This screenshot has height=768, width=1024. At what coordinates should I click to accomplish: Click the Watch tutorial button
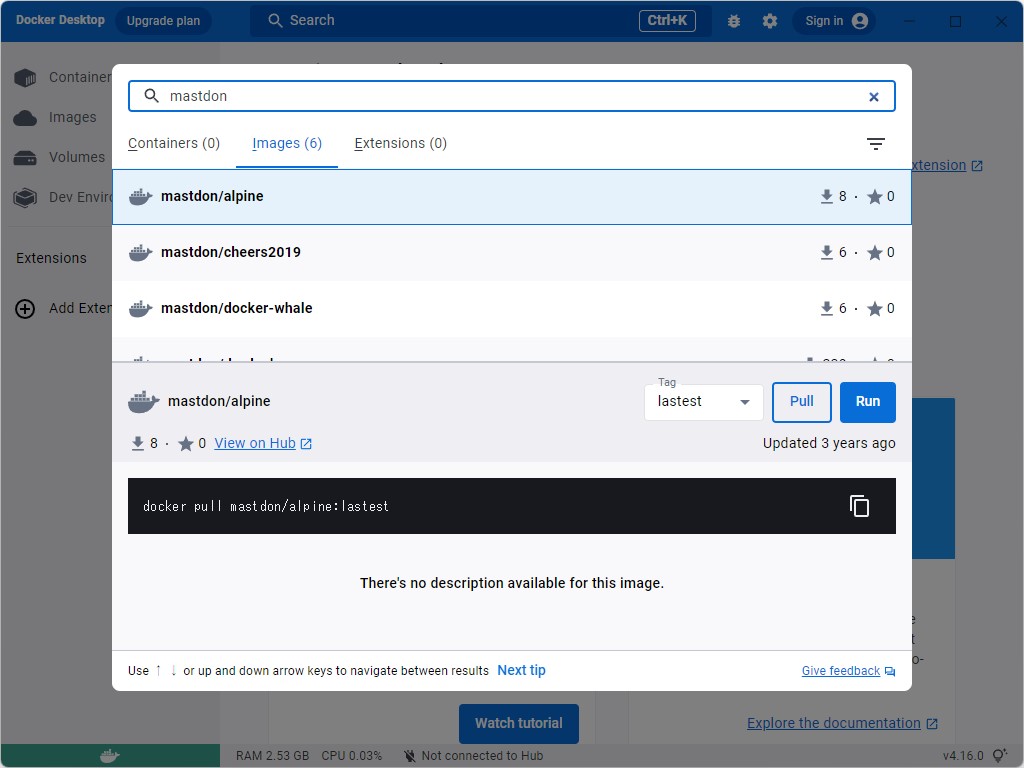click(x=519, y=724)
